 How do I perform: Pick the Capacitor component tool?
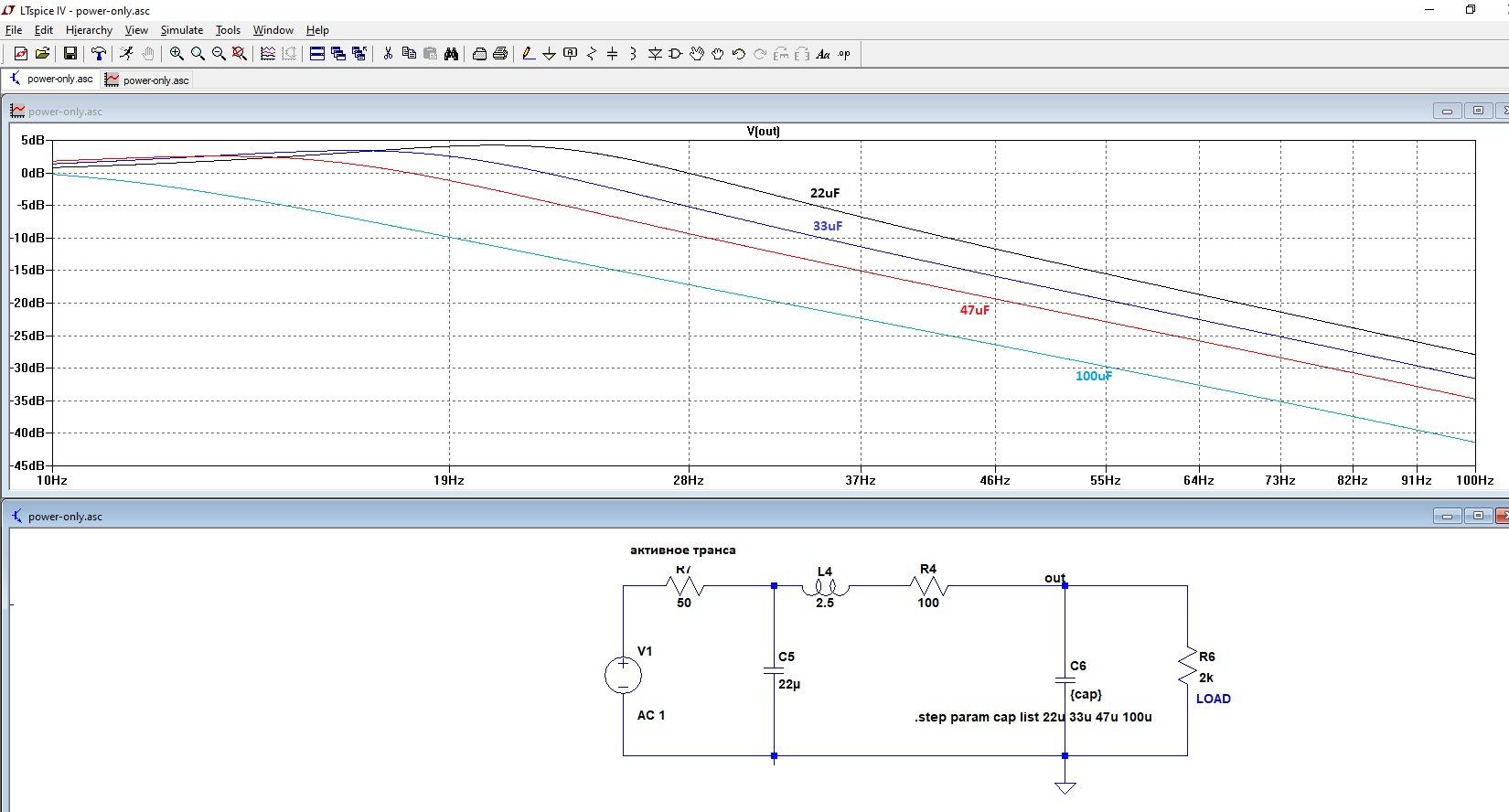(612, 54)
